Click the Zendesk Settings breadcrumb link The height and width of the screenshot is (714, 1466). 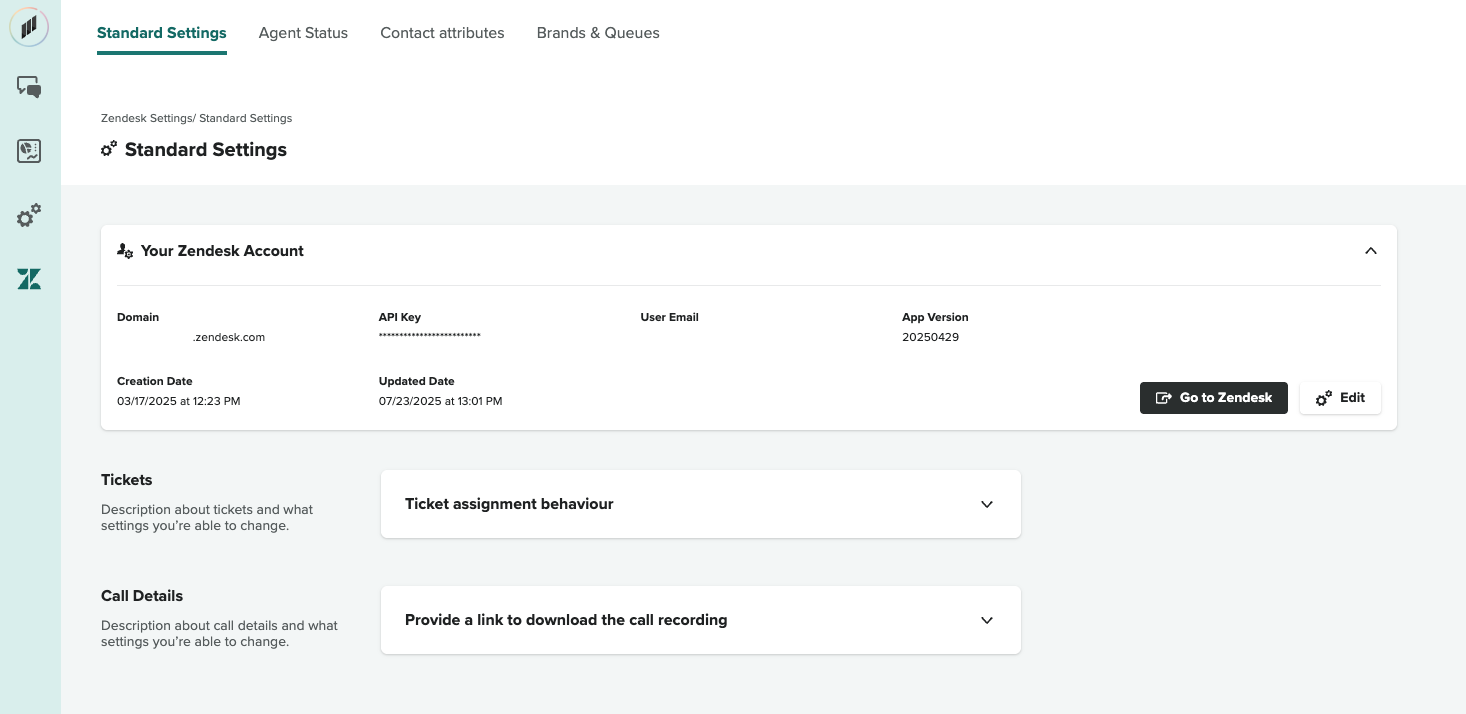pos(146,118)
